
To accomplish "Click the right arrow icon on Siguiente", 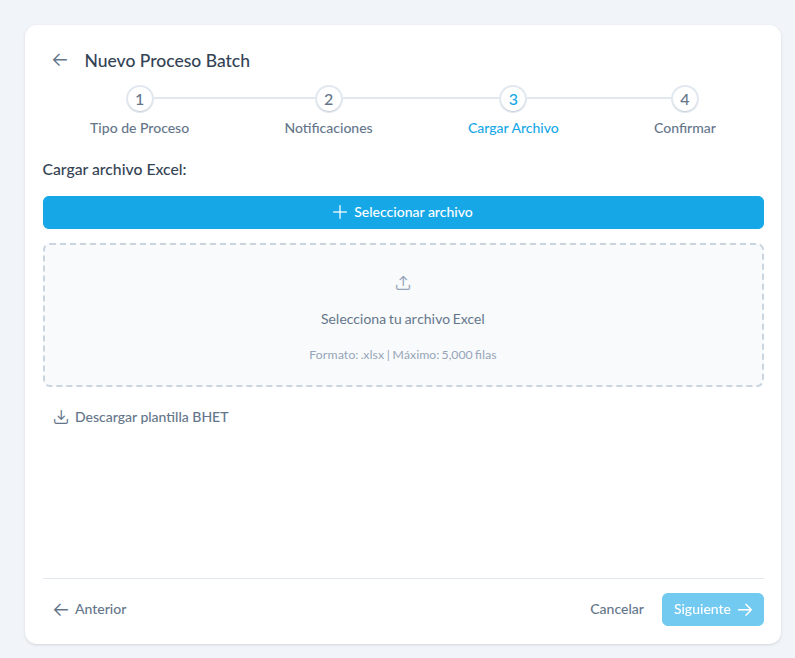I will point(745,609).
